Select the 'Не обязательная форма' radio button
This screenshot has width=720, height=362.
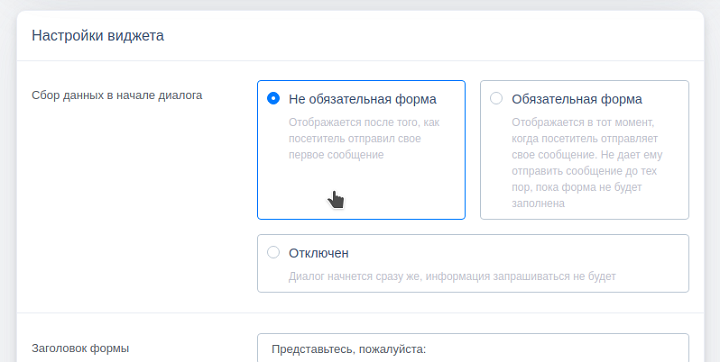[x=273, y=99]
